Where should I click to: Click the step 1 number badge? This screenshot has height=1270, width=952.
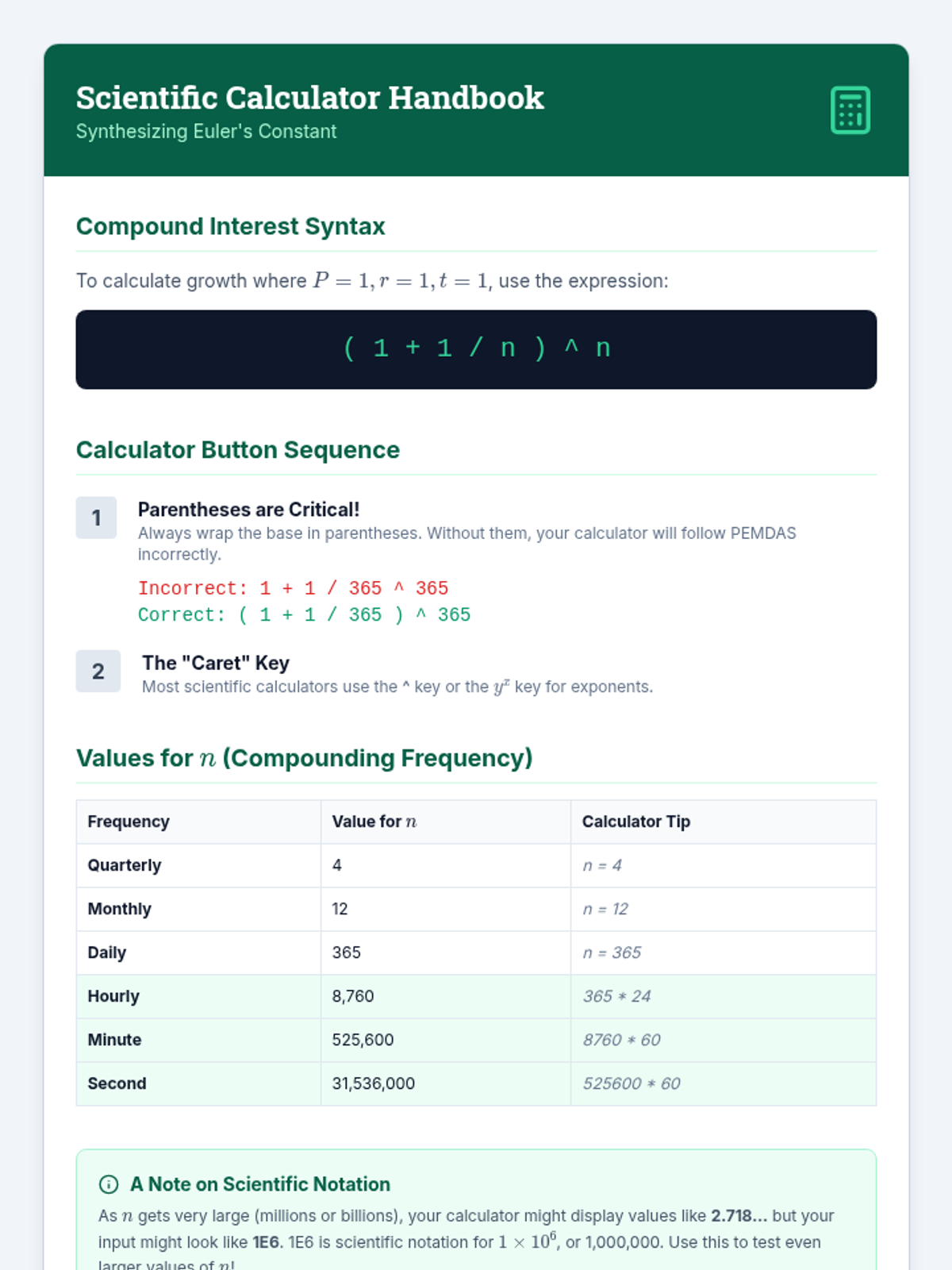point(96,518)
